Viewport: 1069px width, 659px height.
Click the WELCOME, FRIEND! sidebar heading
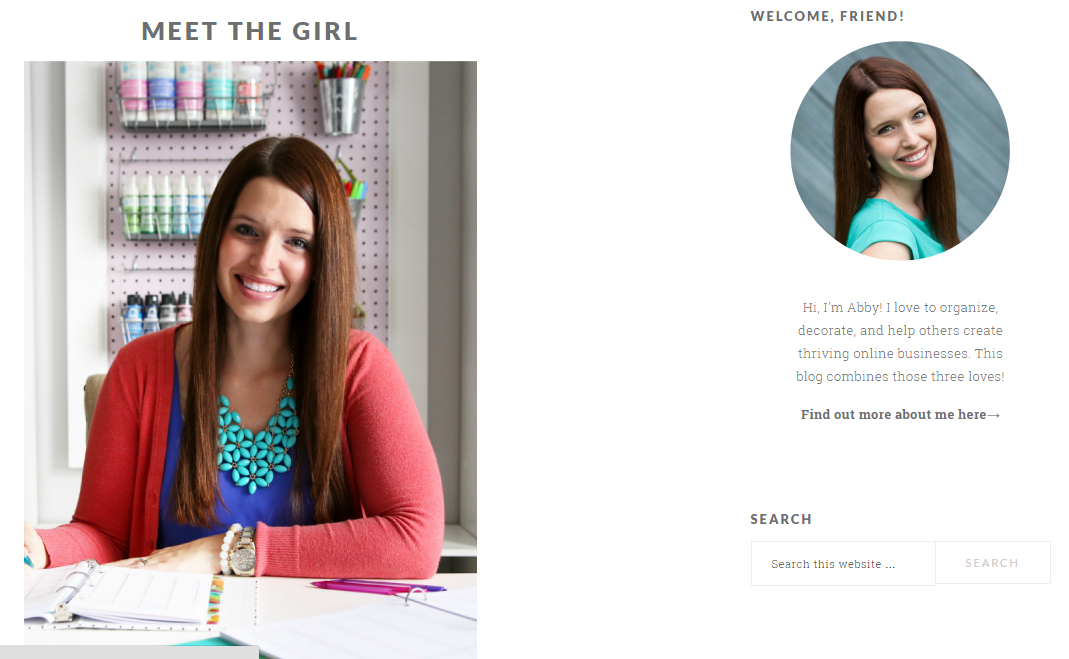click(827, 16)
